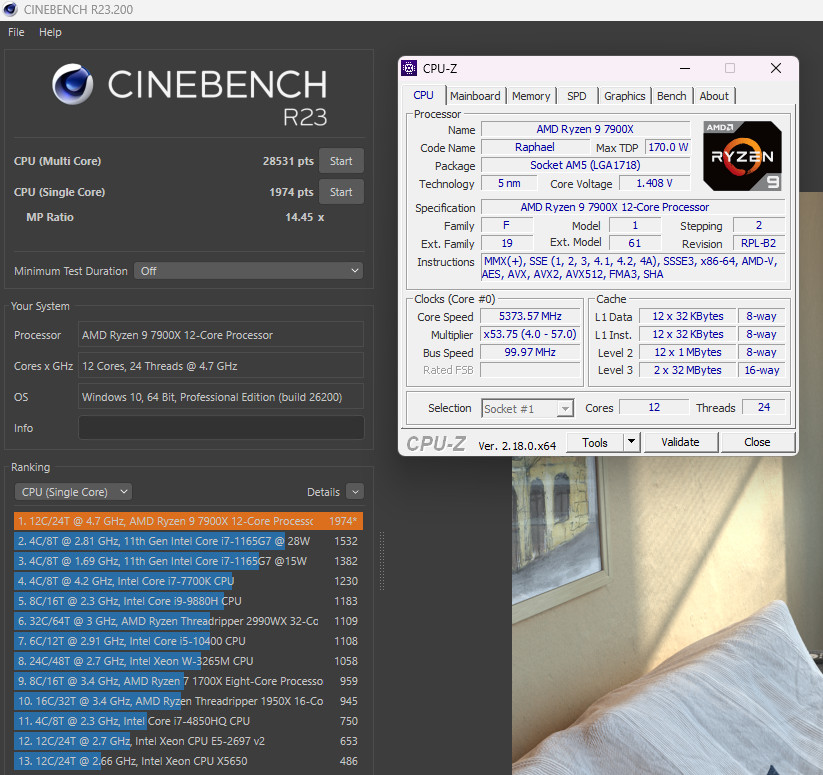823x775 pixels.
Task: Close the CPU-Z window with X
Action: coord(776,68)
